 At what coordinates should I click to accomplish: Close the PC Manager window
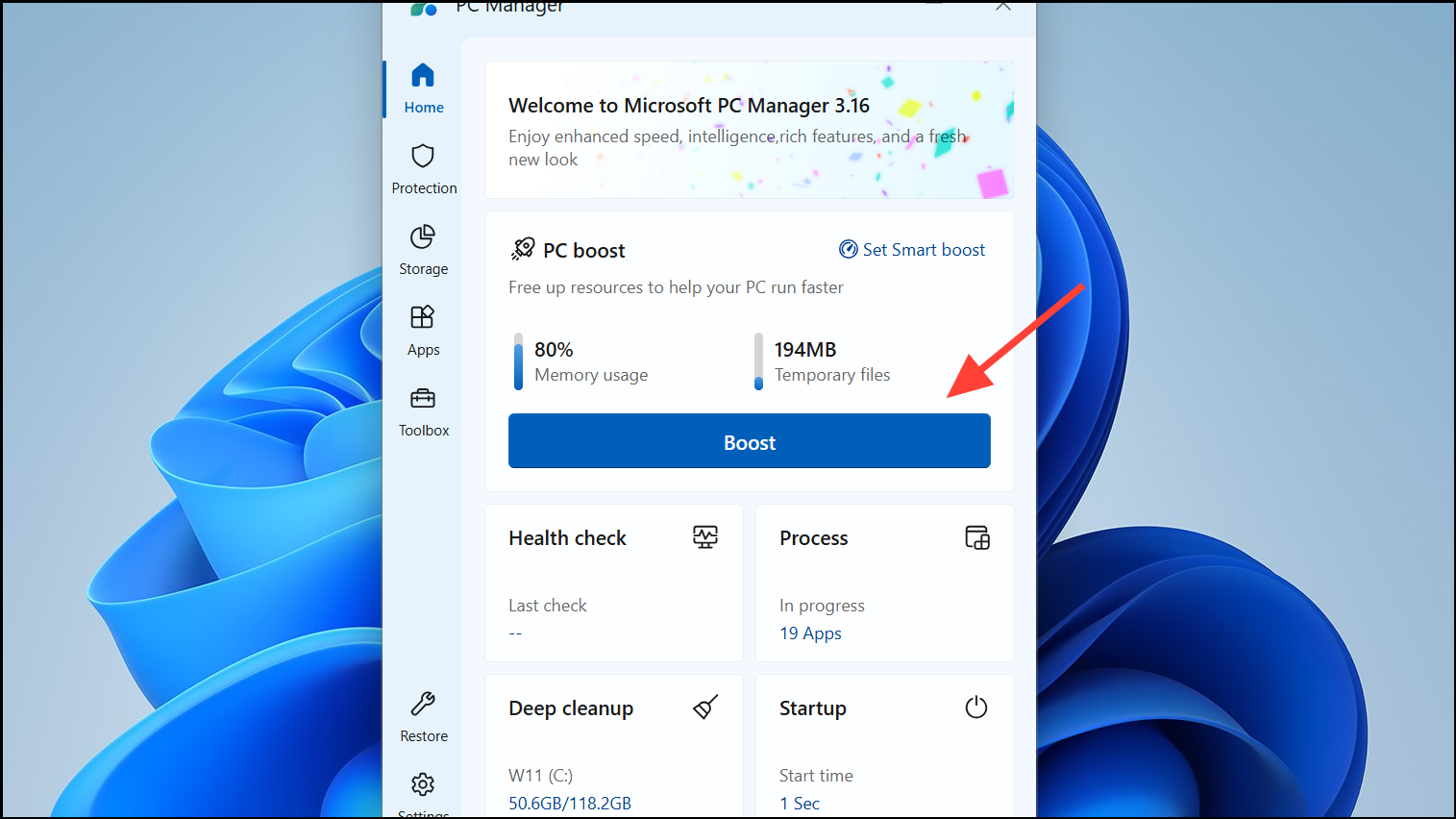[x=1003, y=7]
